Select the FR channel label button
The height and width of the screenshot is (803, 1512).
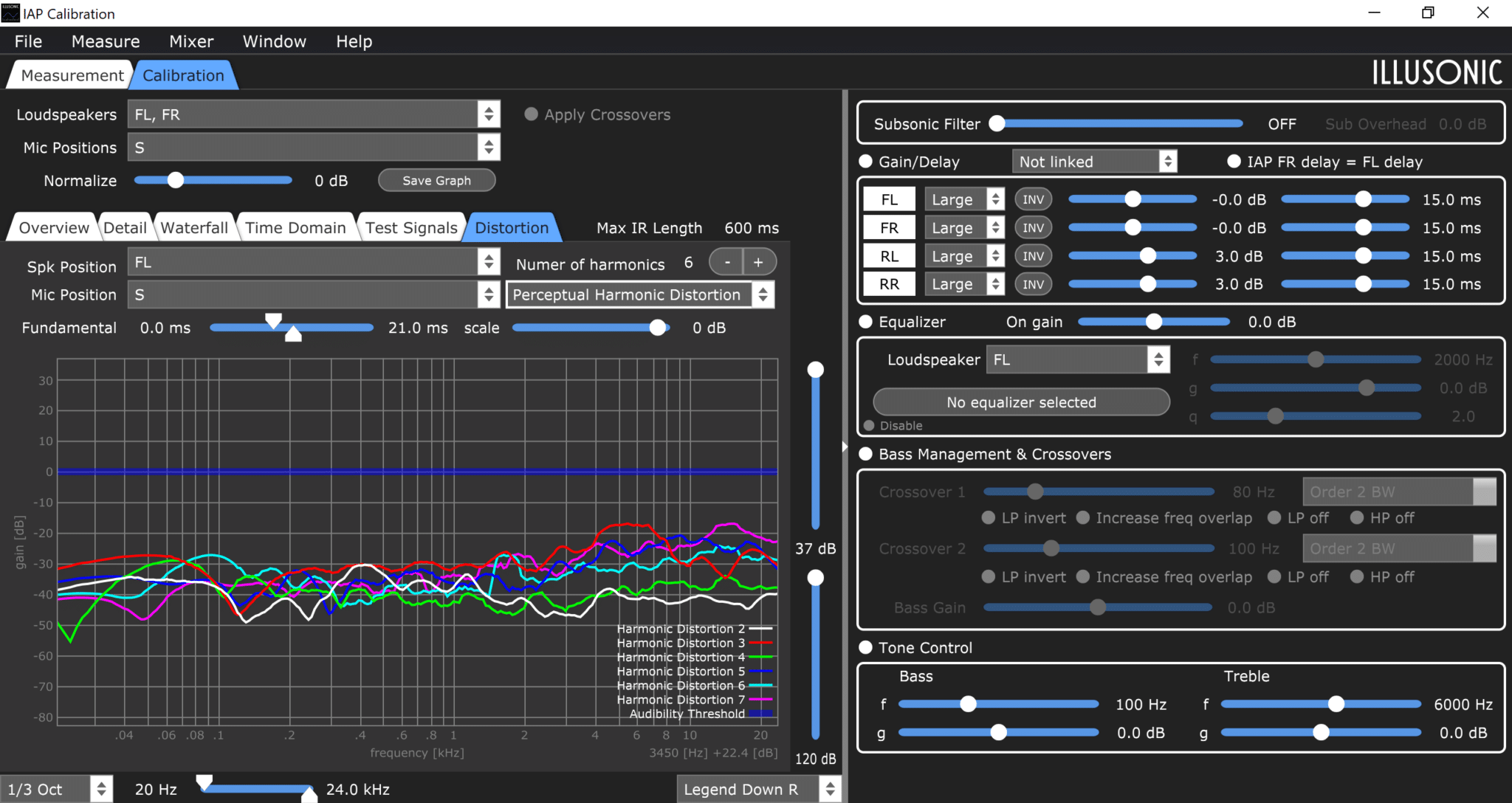point(890,228)
